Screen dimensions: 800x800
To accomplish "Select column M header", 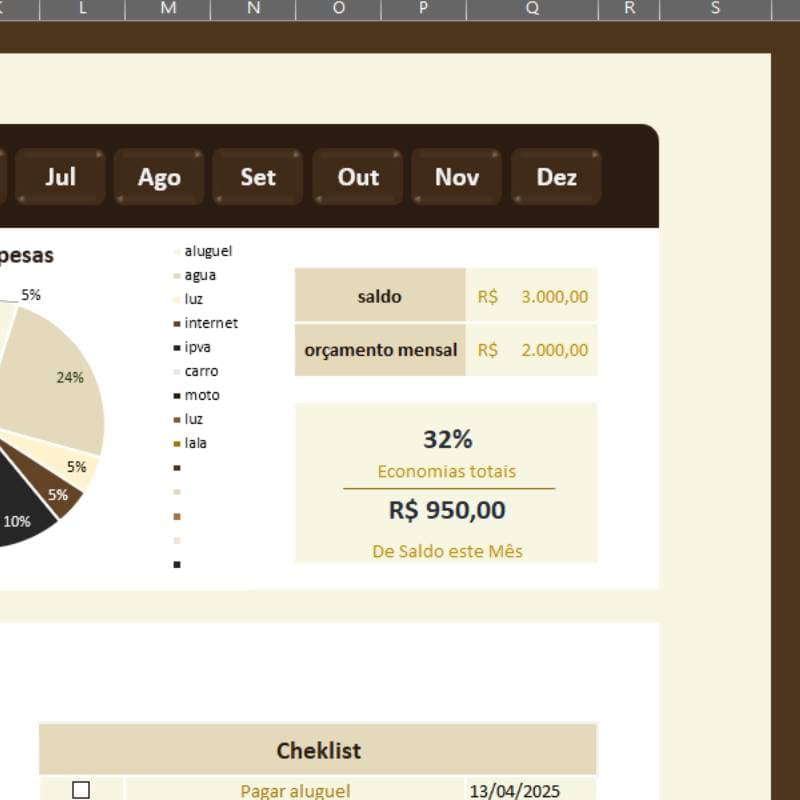I will [x=168, y=9].
